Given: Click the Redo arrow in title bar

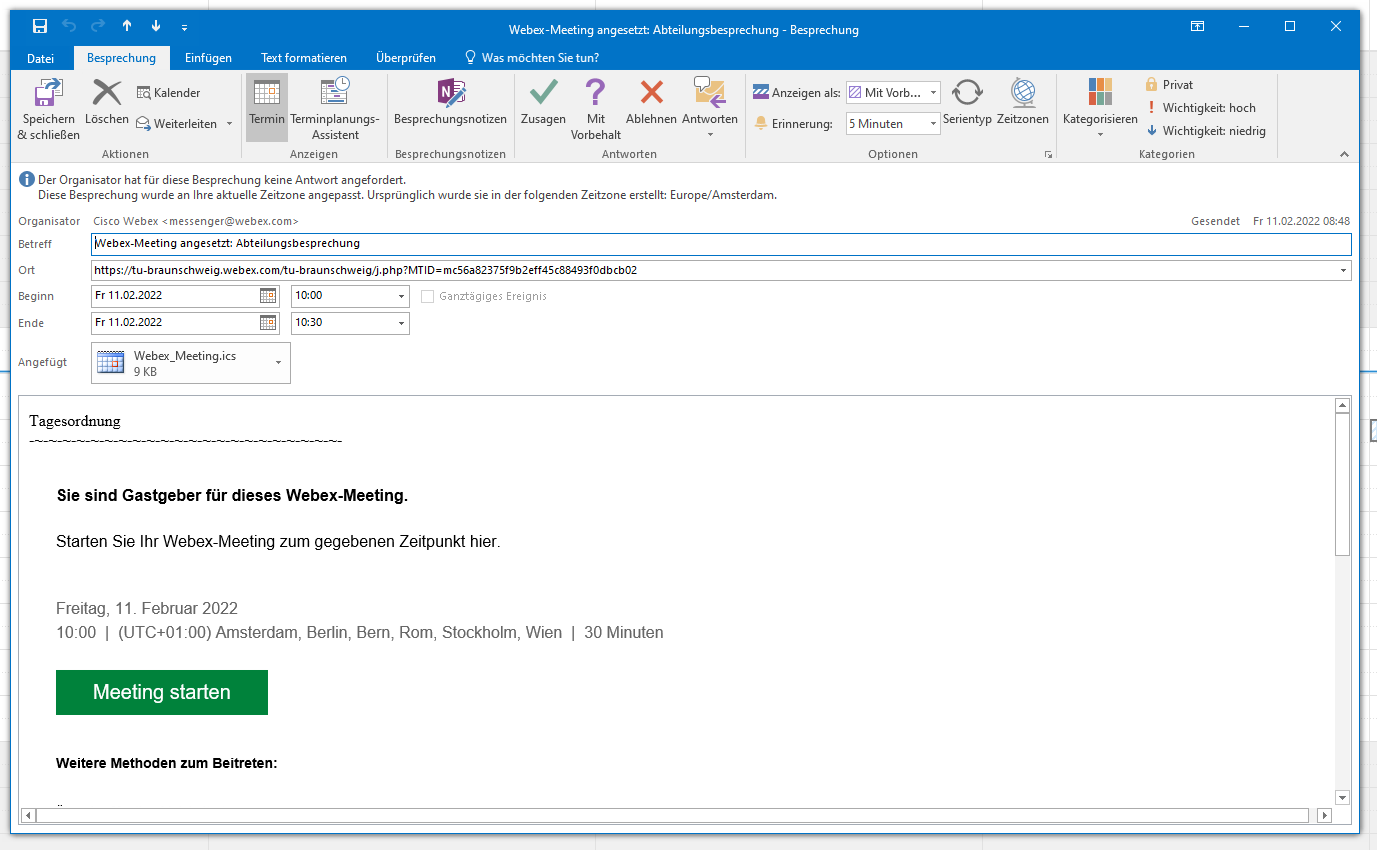Looking at the screenshot, I should (x=98, y=27).
